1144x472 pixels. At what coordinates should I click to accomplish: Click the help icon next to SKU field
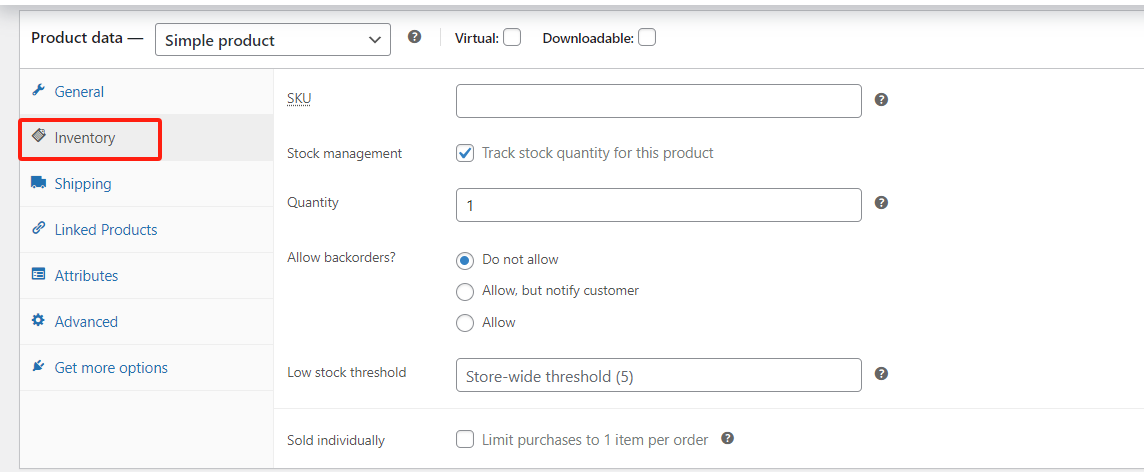tap(881, 100)
